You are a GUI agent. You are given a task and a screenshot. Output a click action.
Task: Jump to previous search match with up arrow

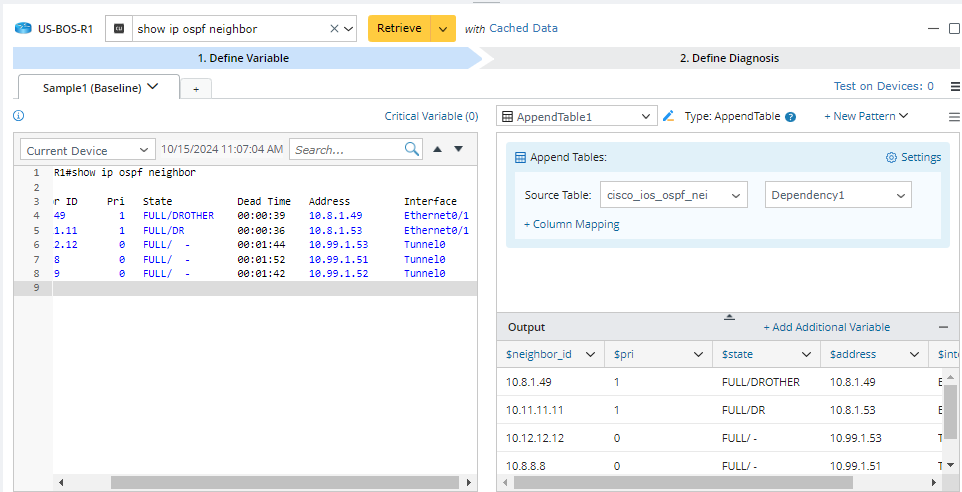click(437, 149)
